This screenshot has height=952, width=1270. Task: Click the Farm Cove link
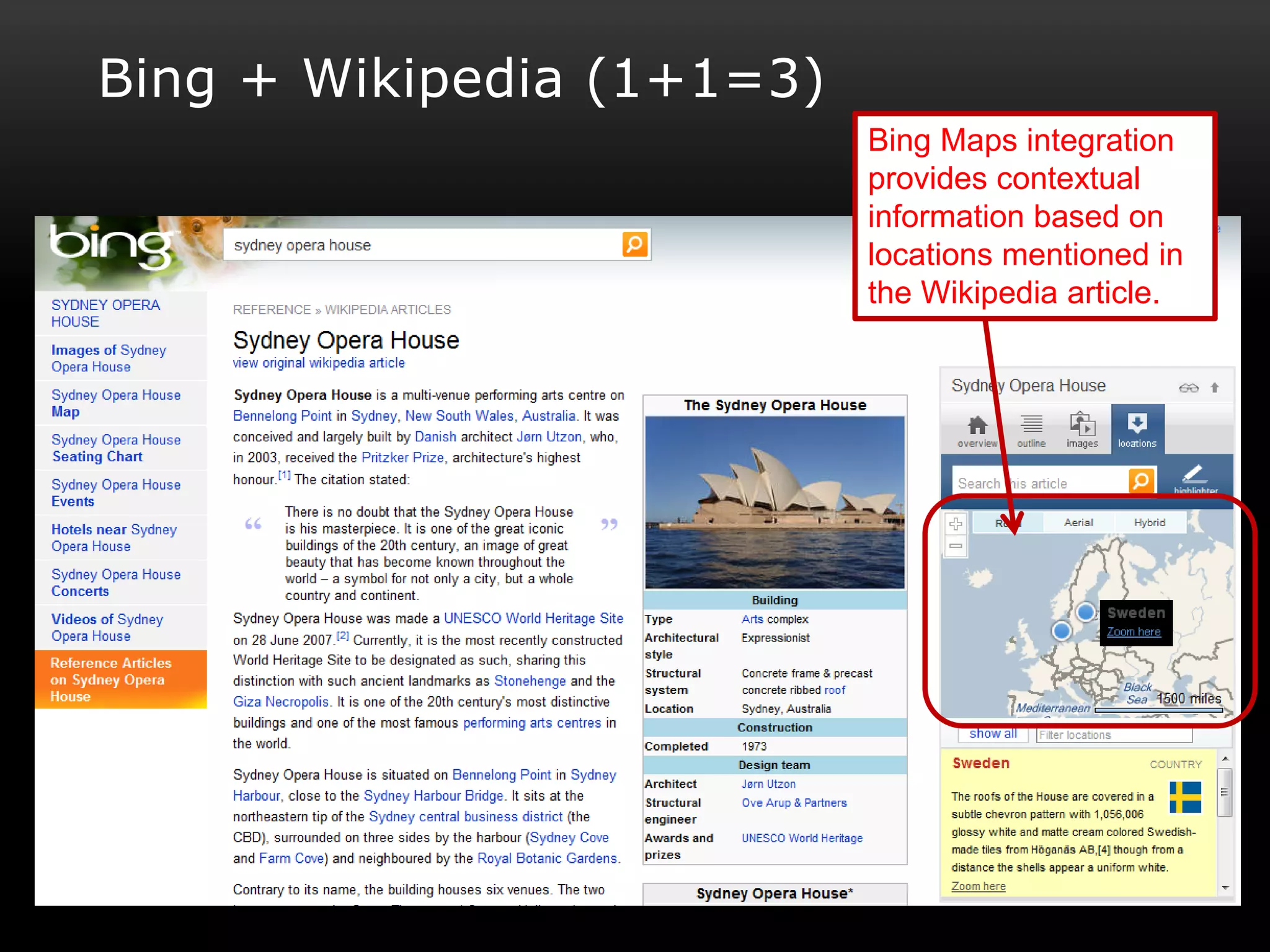click(x=291, y=859)
